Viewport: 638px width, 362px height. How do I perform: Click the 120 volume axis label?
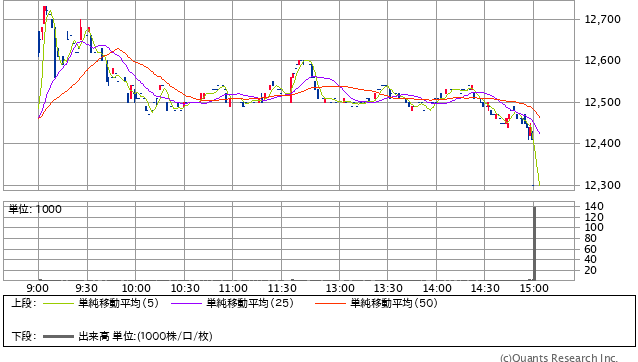[594, 217]
